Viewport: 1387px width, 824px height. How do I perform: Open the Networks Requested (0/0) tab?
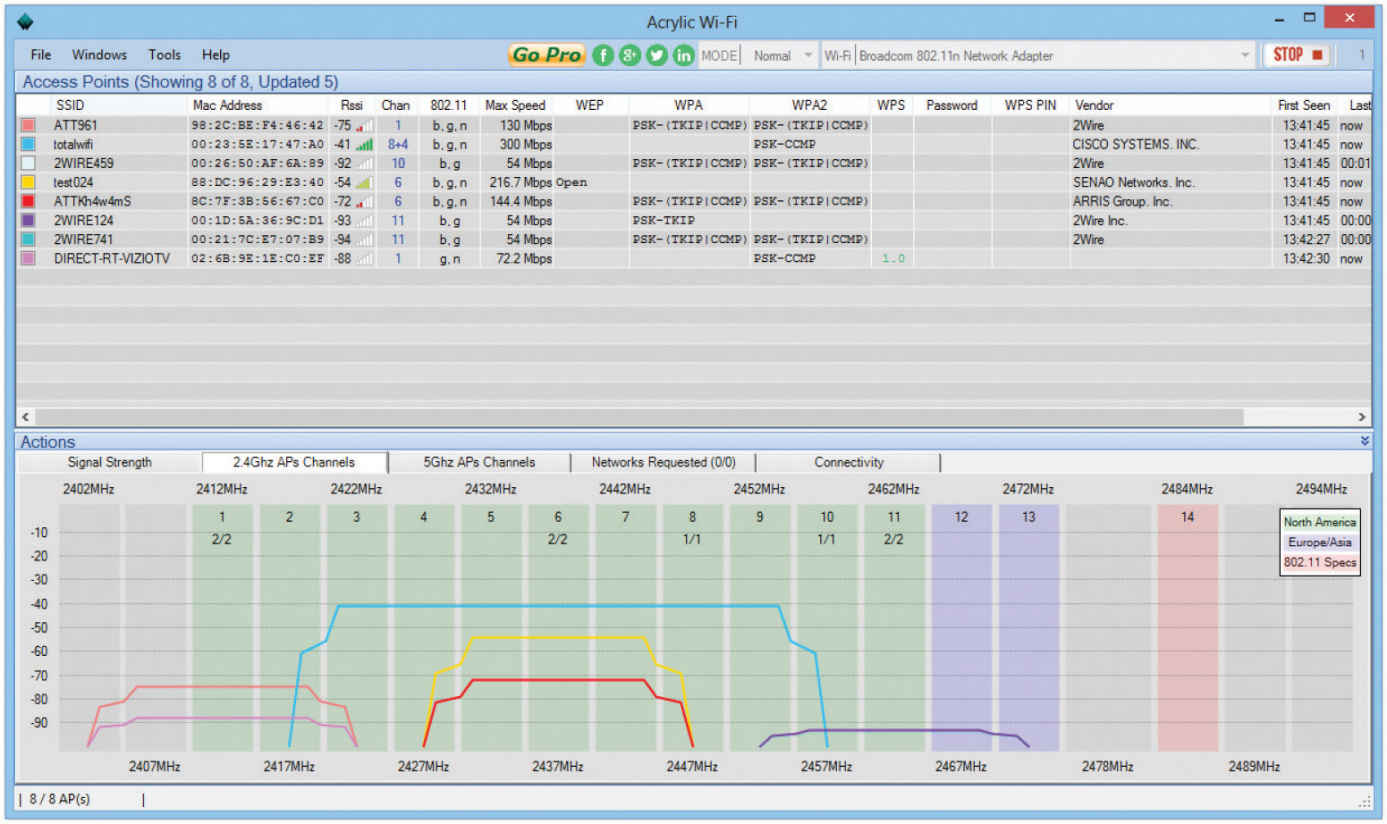663,462
